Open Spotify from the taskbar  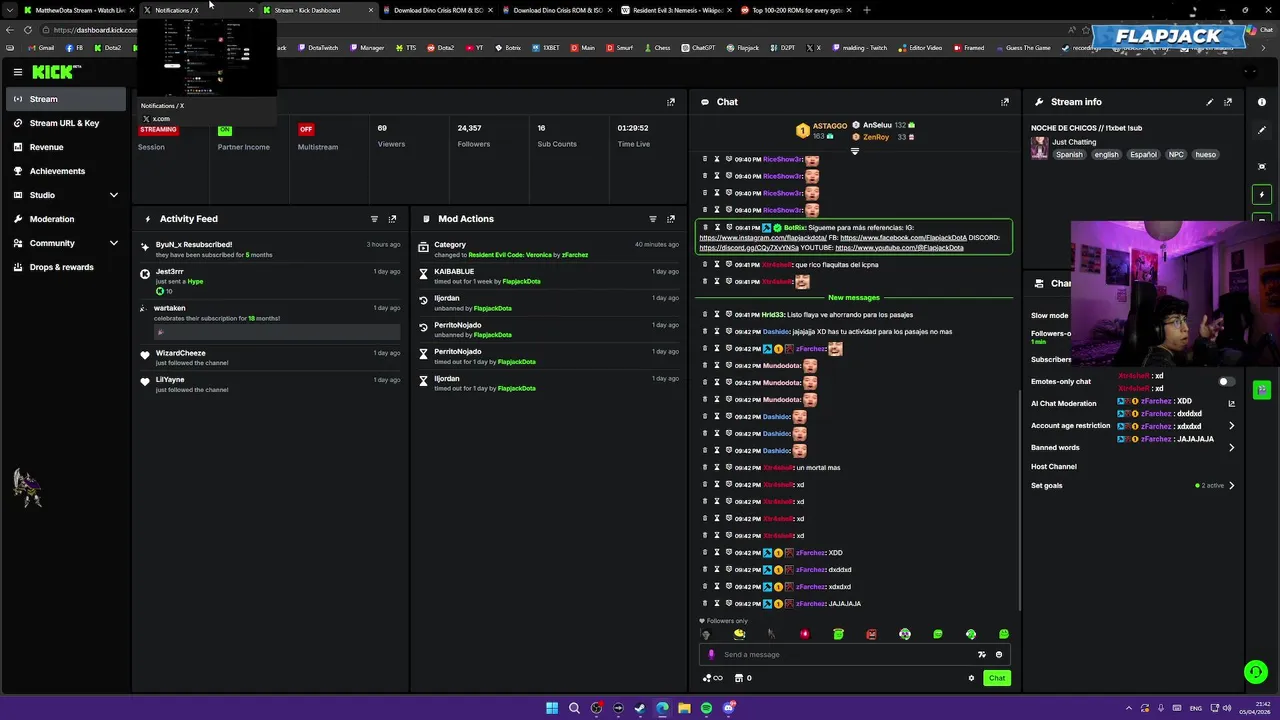(x=706, y=708)
